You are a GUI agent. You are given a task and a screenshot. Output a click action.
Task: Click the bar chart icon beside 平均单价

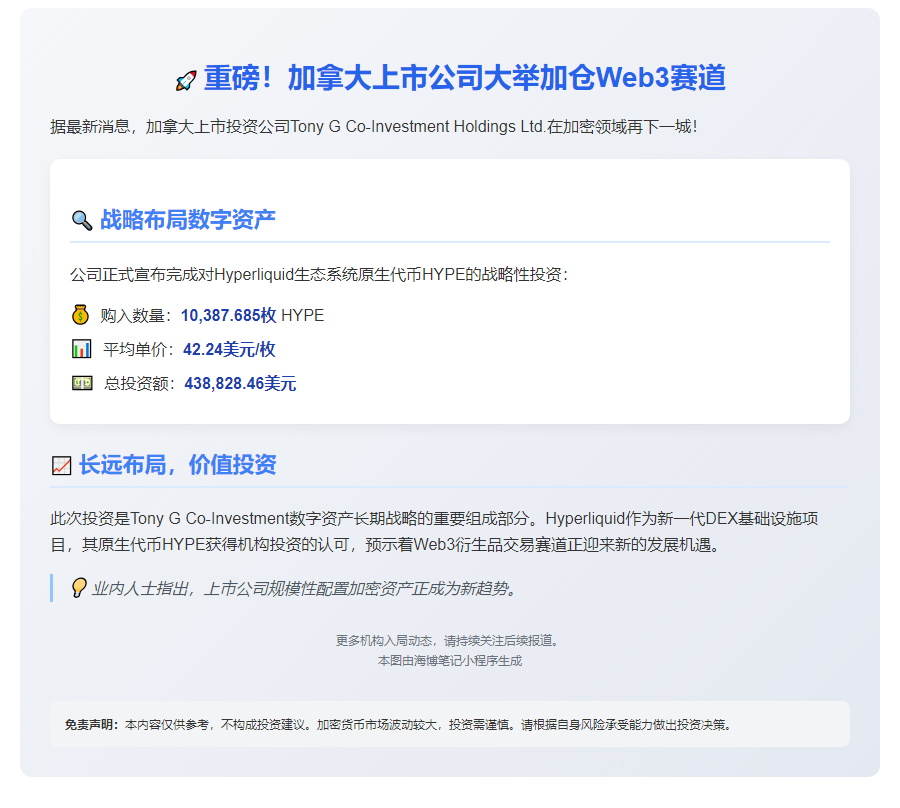(x=82, y=348)
